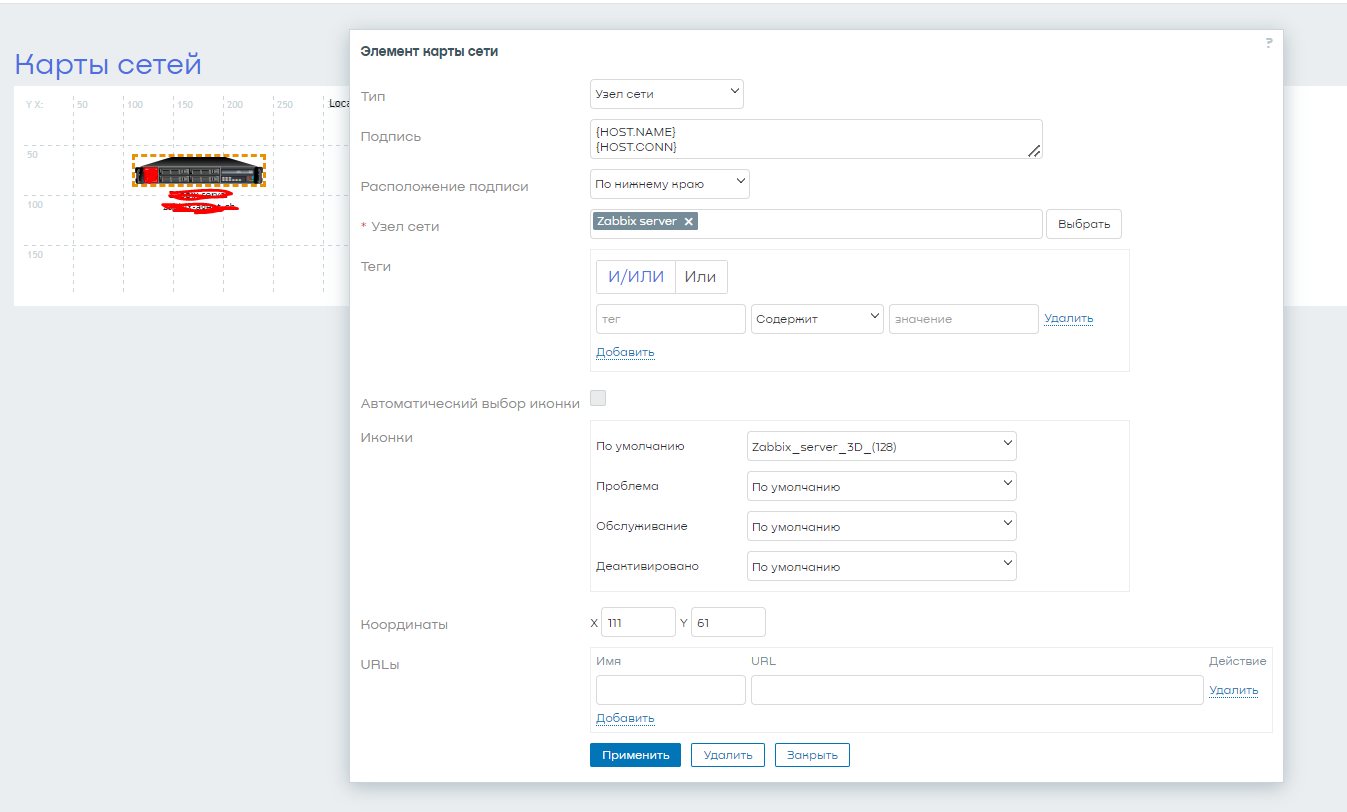The width and height of the screenshot is (1347, 812).
Task: Select the server icon on the map
Action: click(198, 171)
